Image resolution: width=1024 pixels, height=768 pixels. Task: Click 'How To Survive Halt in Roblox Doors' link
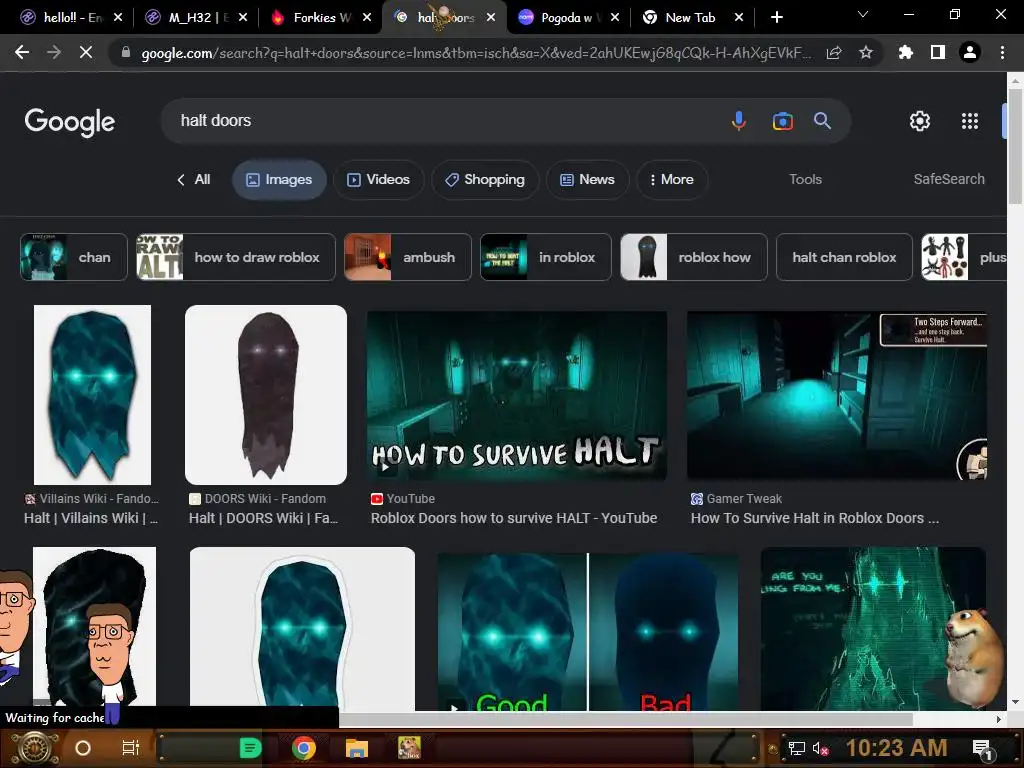814,519
